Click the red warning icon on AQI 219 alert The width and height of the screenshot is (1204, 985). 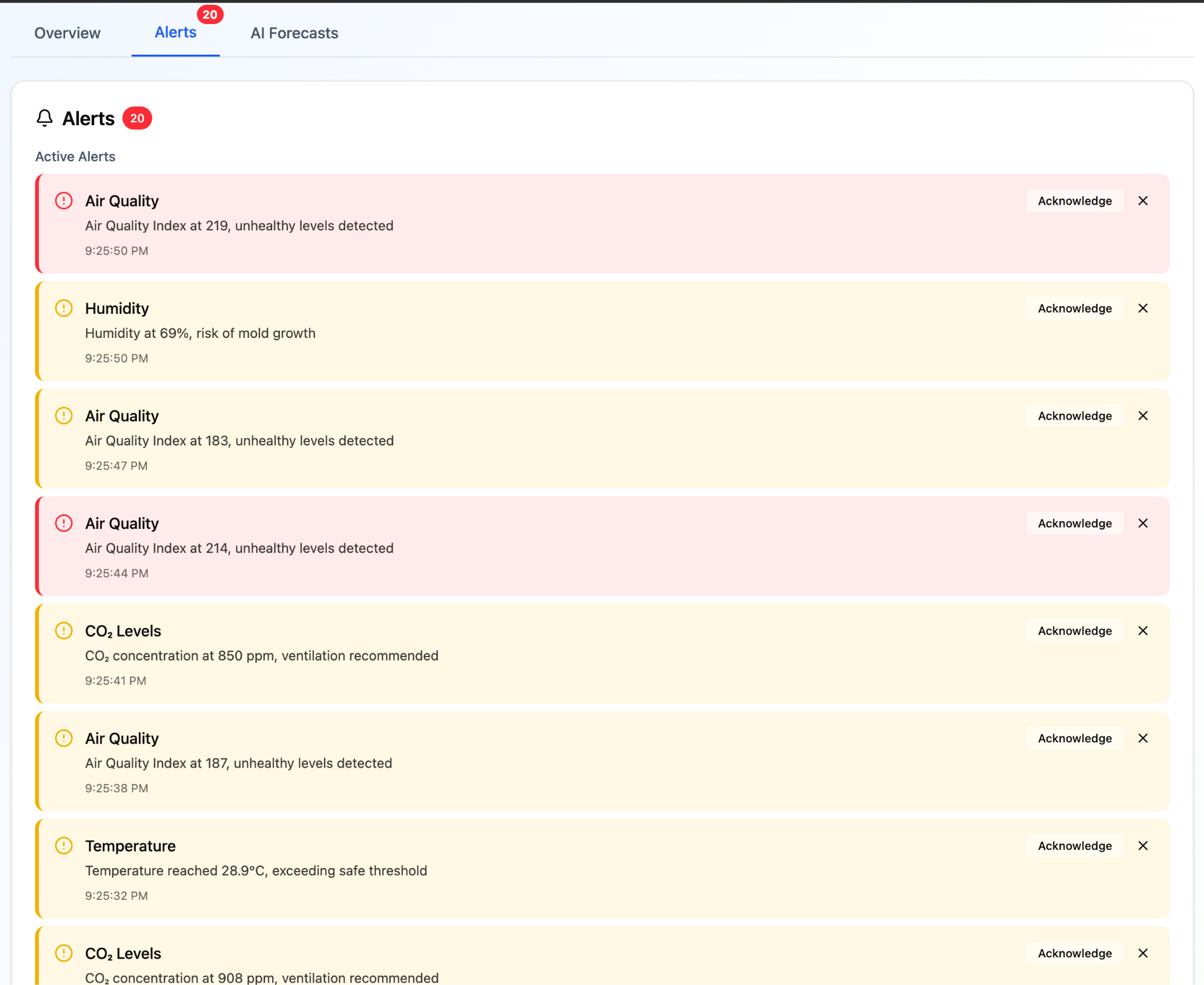tap(63, 201)
